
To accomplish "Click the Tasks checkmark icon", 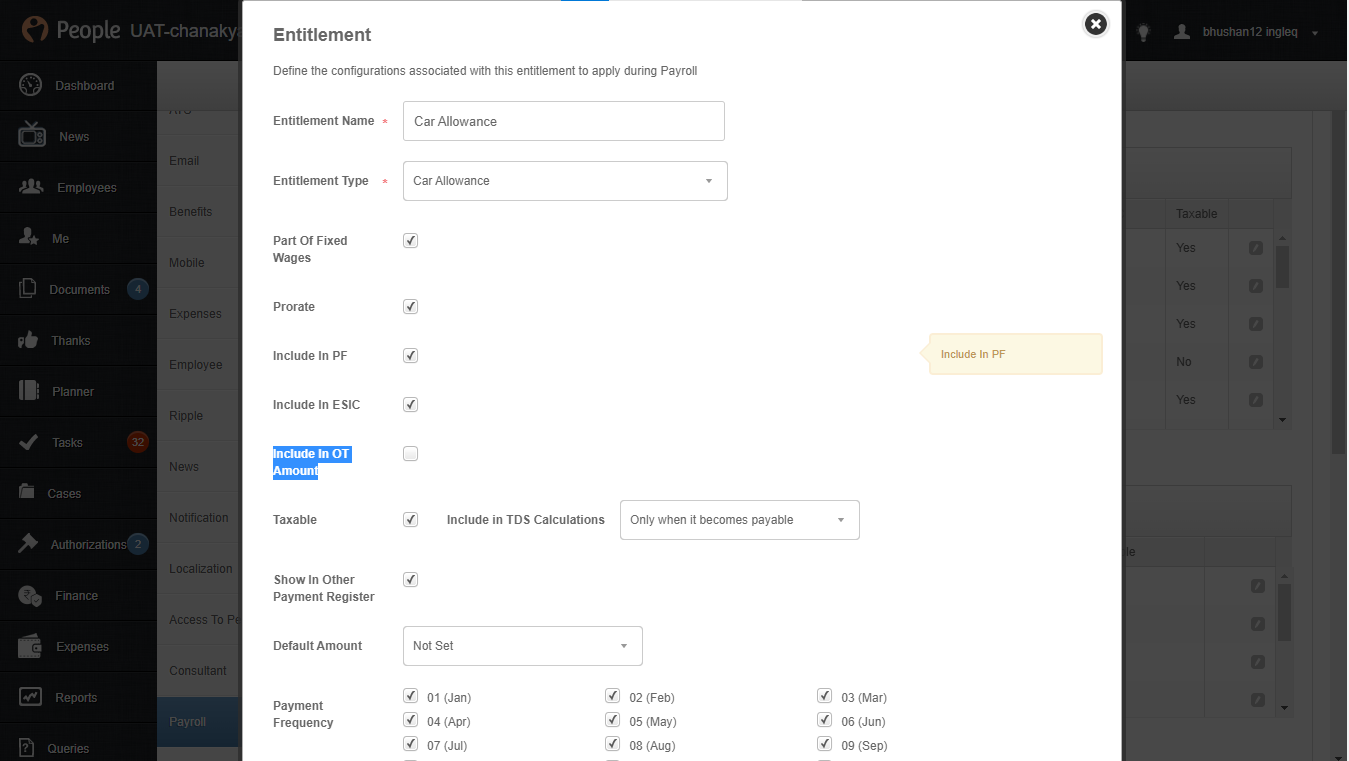I will pyautogui.click(x=30, y=442).
